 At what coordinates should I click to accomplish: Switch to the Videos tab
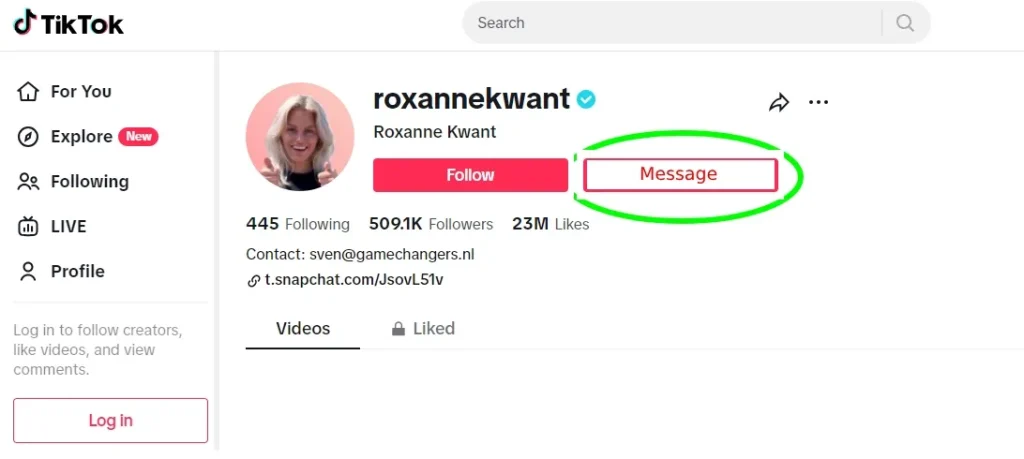tap(302, 328)
